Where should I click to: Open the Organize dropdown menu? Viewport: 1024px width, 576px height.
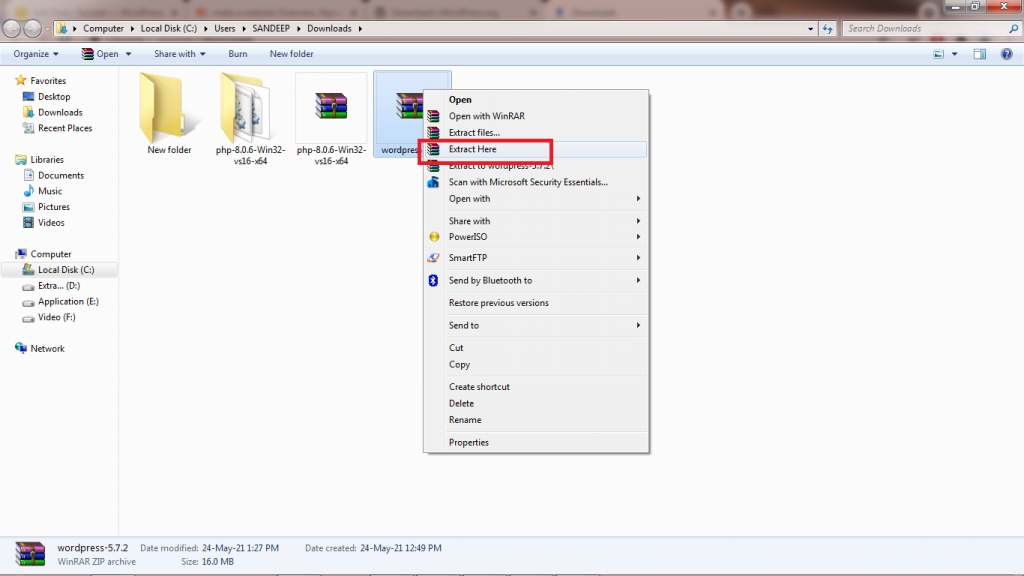click(36, 54)
